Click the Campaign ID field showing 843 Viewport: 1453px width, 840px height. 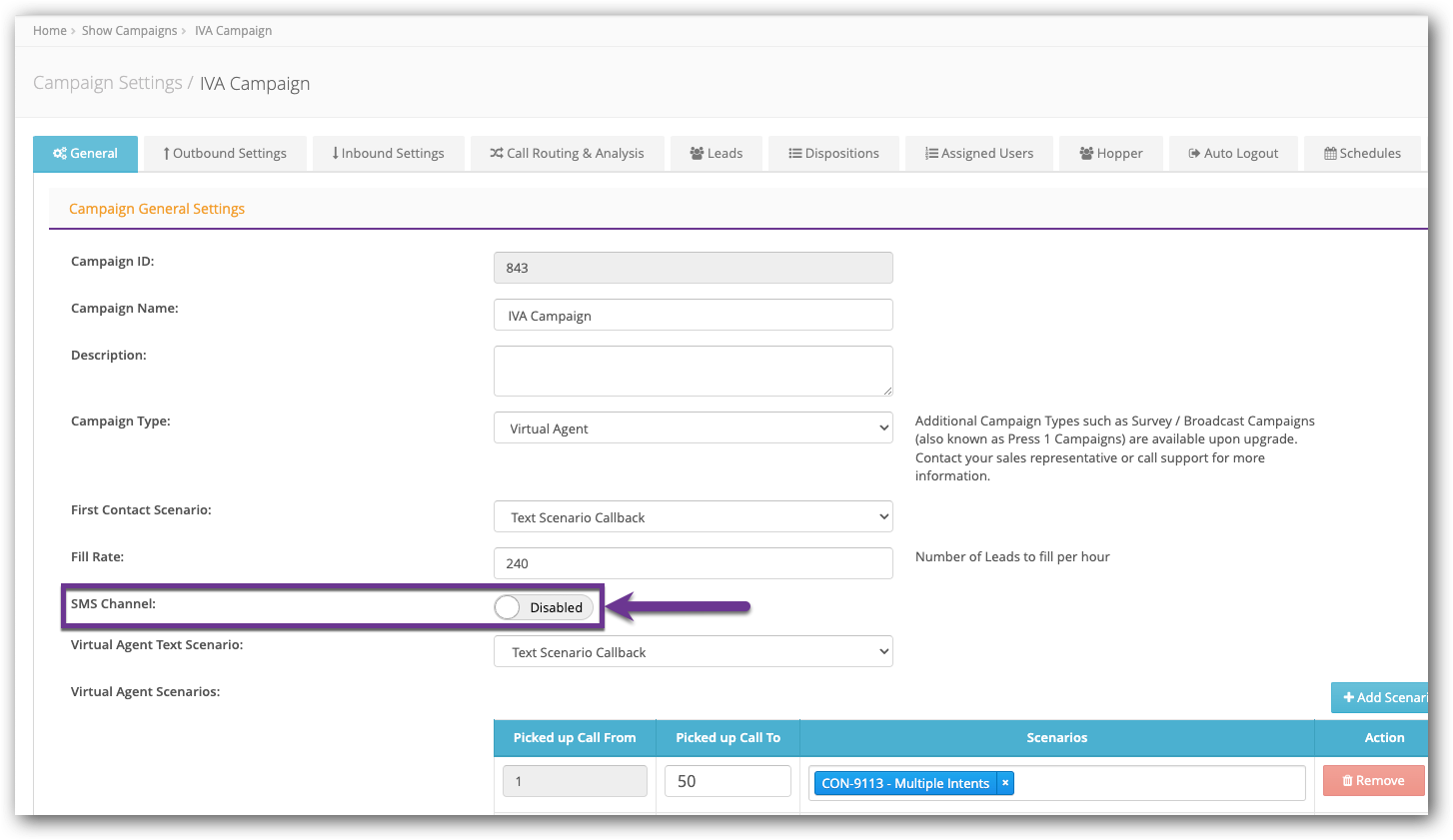tap(694, 268)
